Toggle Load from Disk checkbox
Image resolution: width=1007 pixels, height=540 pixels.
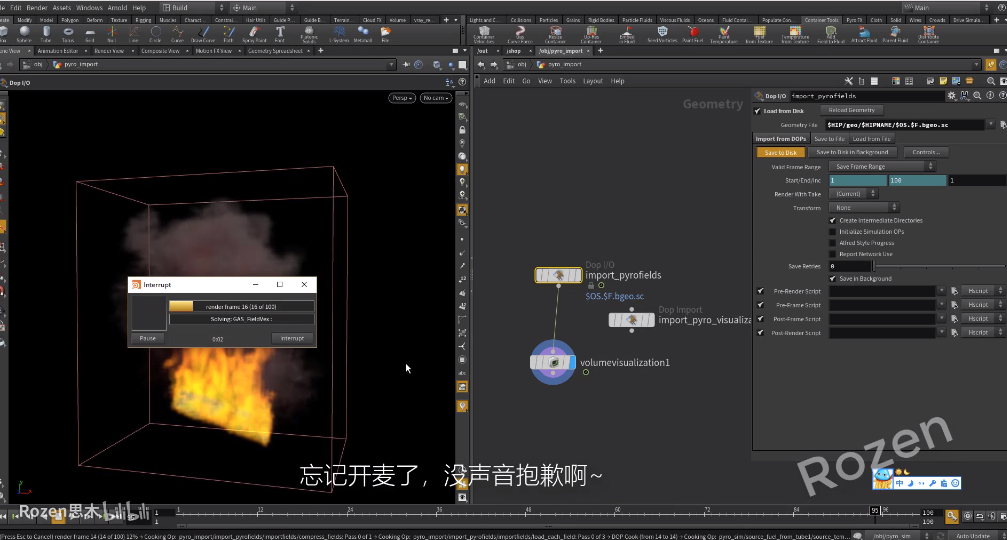[x=758, y=111]
